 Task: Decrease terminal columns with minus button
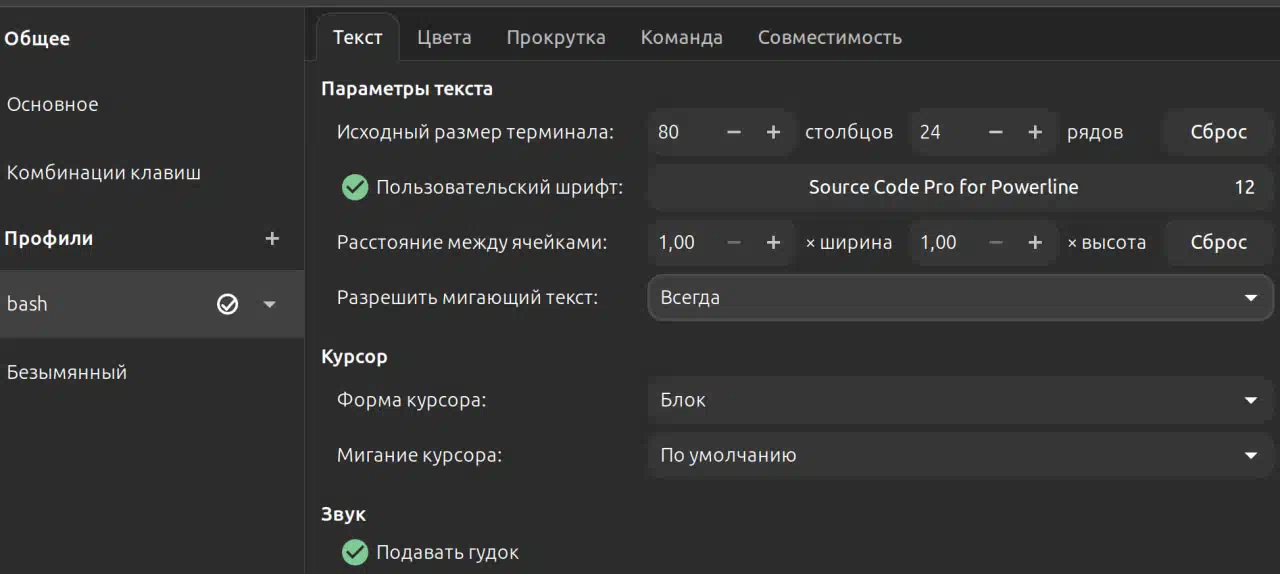click(734, 132)
